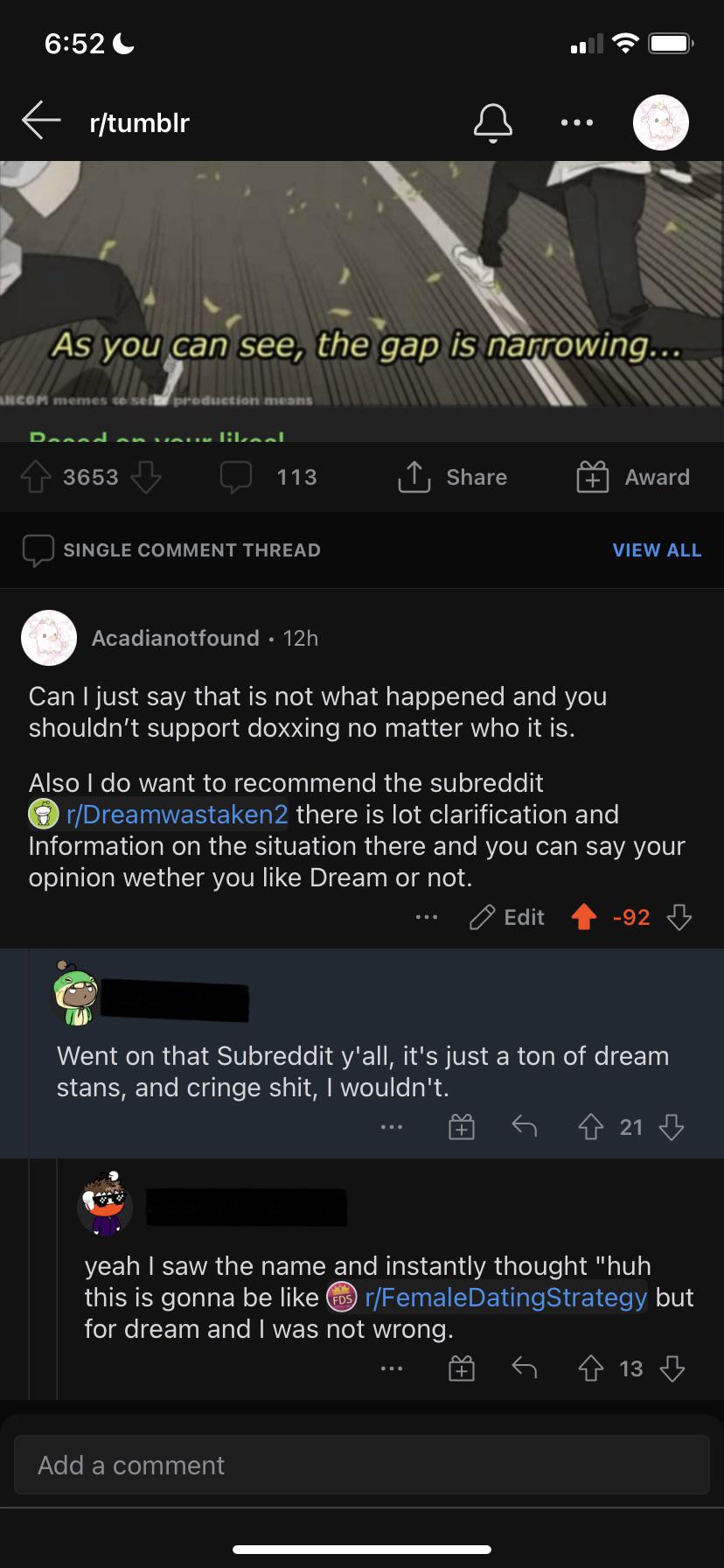Open the r/FemaleDatingStrategy link

(505, 1297)
